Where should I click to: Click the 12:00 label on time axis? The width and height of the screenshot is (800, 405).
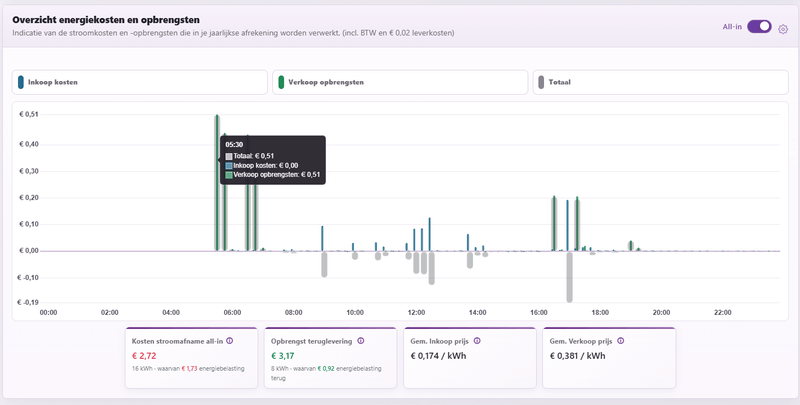(x=416, y=313)
